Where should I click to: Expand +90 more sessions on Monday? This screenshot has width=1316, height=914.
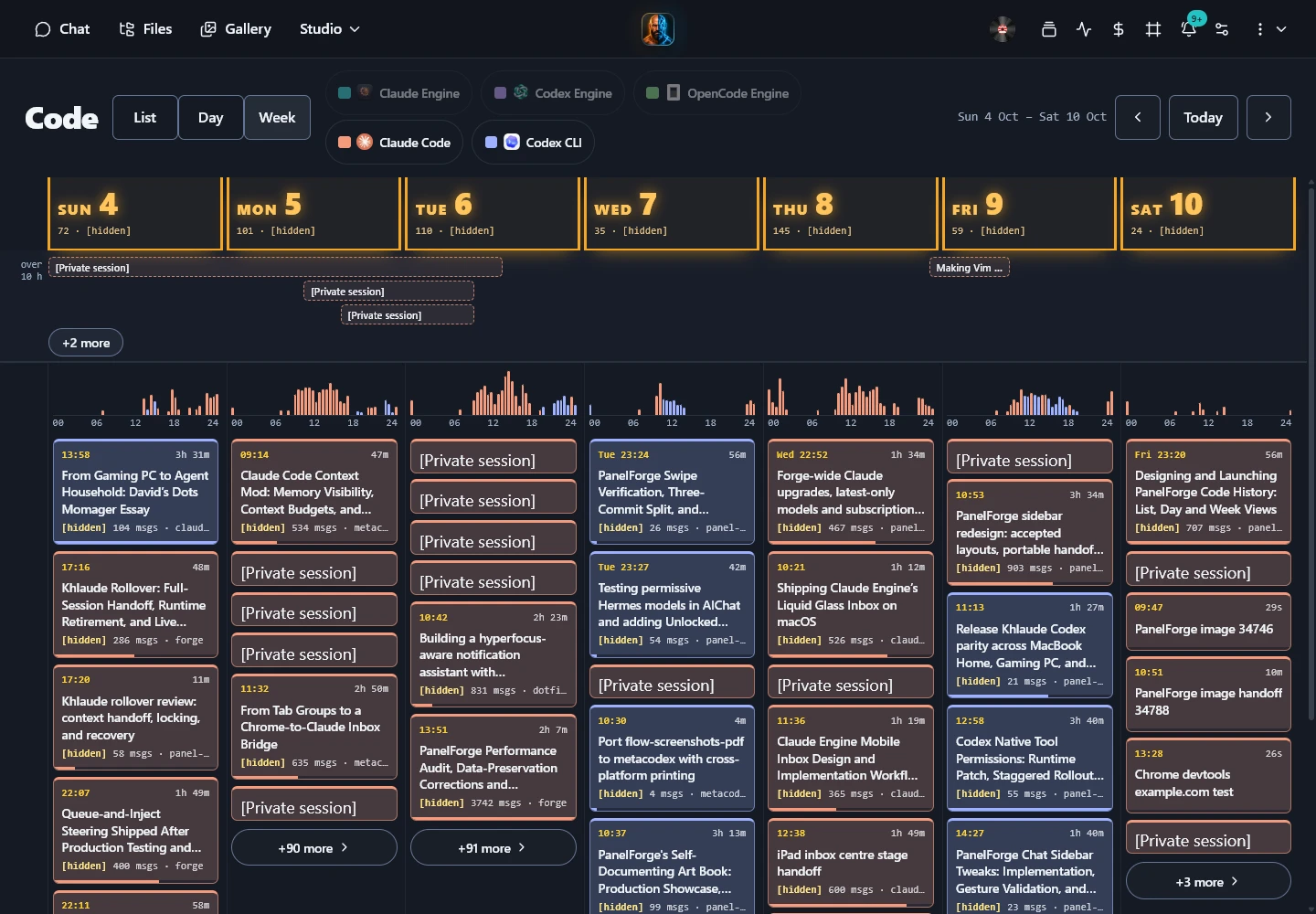click(313, 847)
